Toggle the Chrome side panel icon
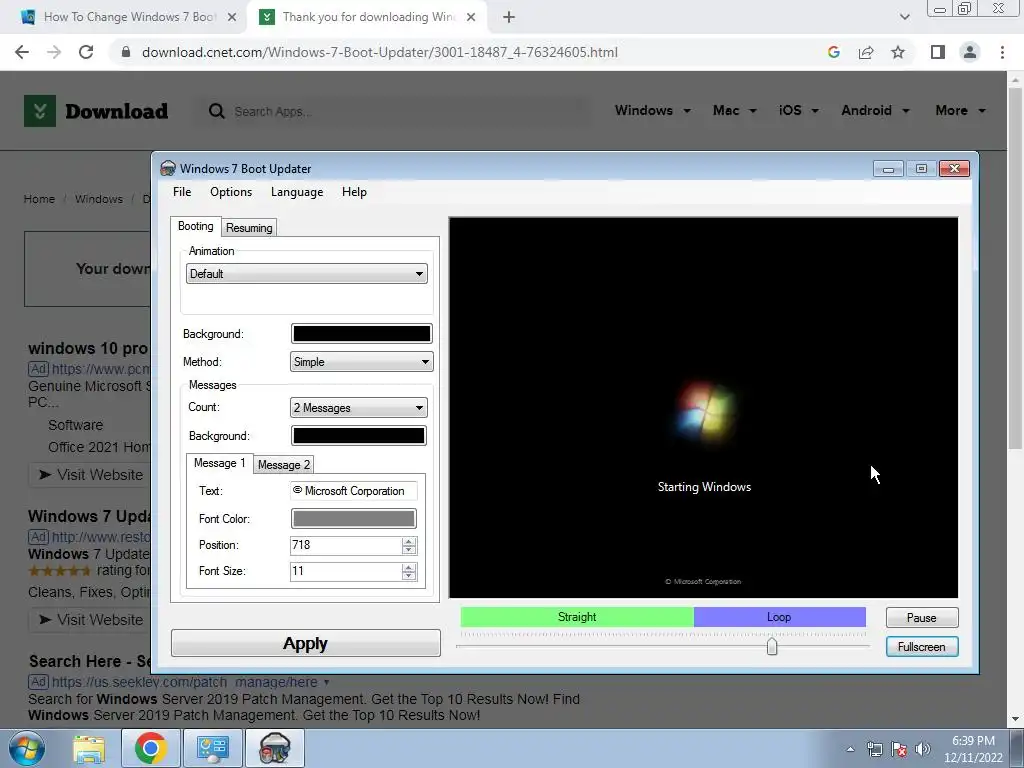This screenshot has height=768, width=1024. [938, 52]
